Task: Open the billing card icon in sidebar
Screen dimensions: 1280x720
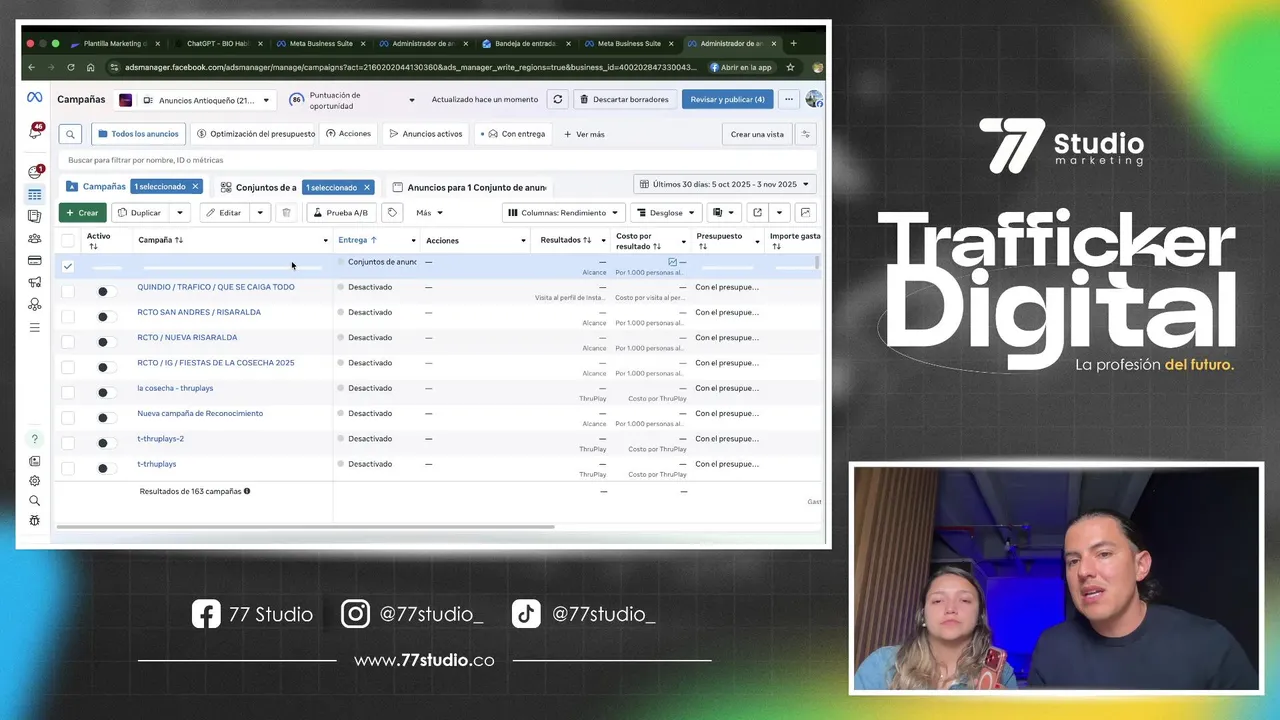Action: (x=35, y=261)
